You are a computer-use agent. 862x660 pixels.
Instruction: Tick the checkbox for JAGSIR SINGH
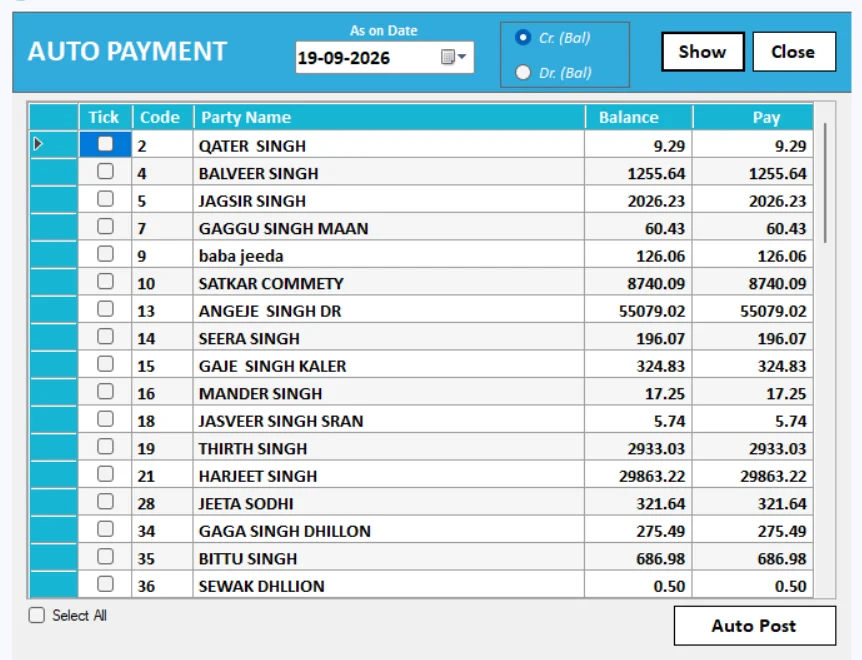pos(105,199)
